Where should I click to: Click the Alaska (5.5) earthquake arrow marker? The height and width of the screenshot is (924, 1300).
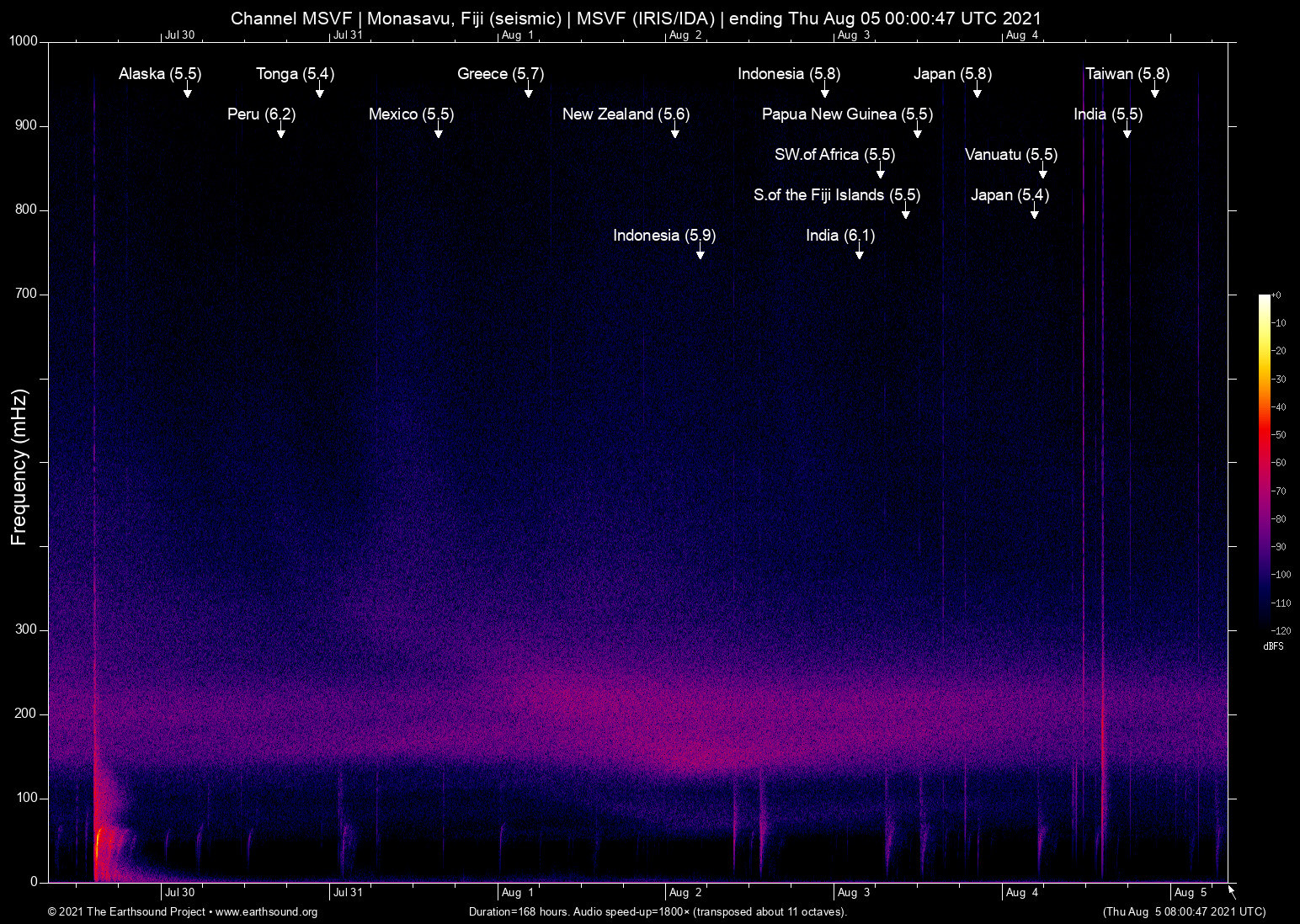click(x=188, y=90)
